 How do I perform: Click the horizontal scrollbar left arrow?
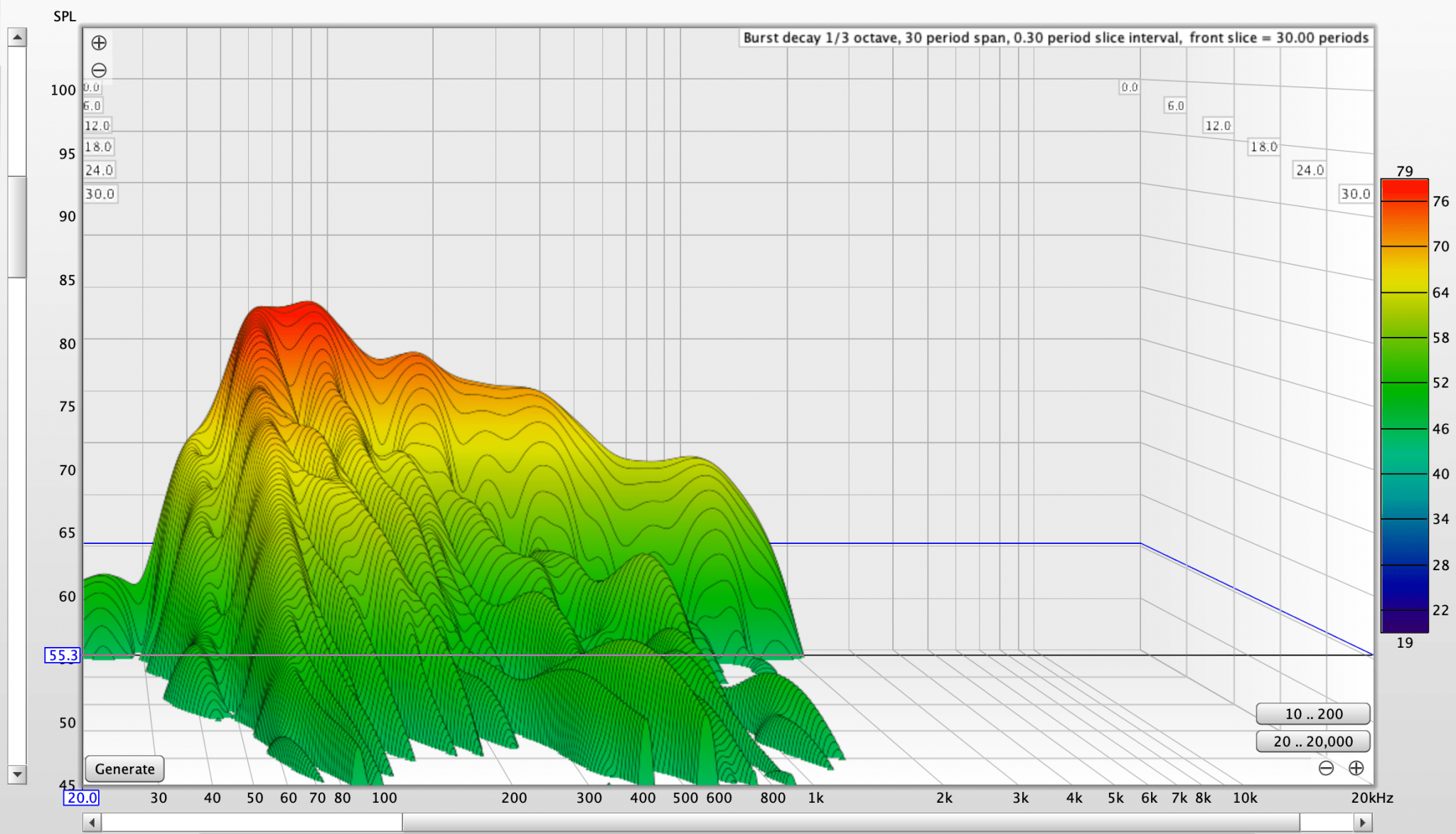tap(92, 823)
